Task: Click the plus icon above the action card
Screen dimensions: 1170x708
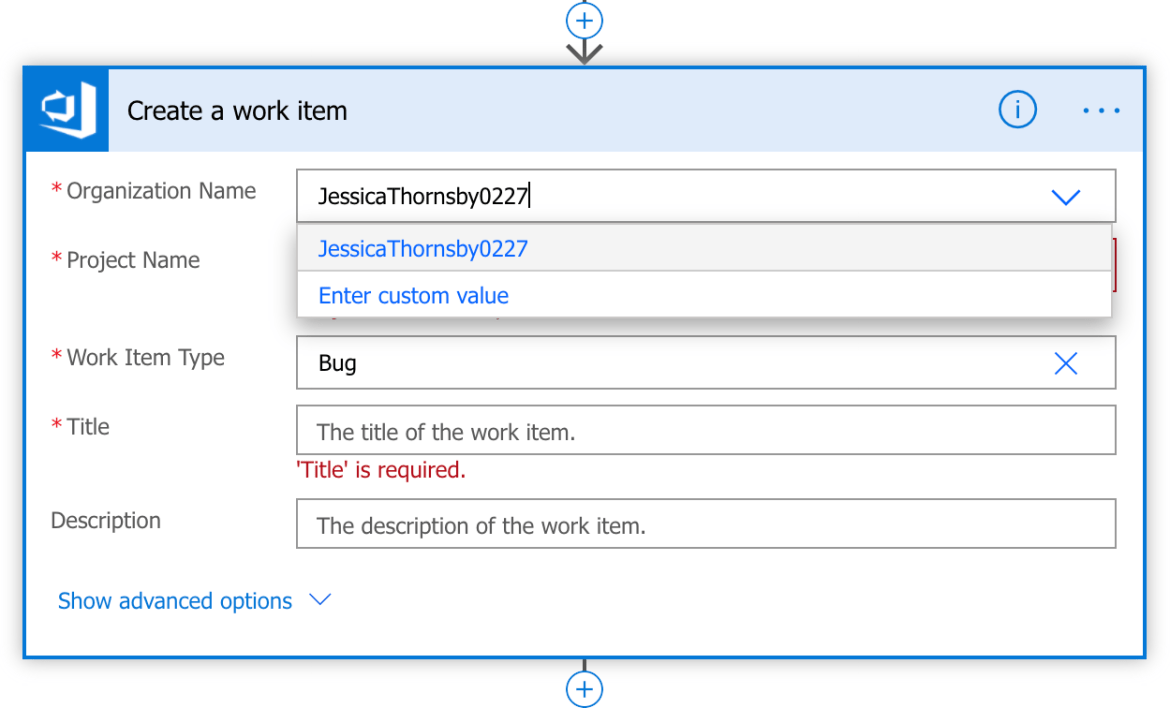Action: pos(585,20)
